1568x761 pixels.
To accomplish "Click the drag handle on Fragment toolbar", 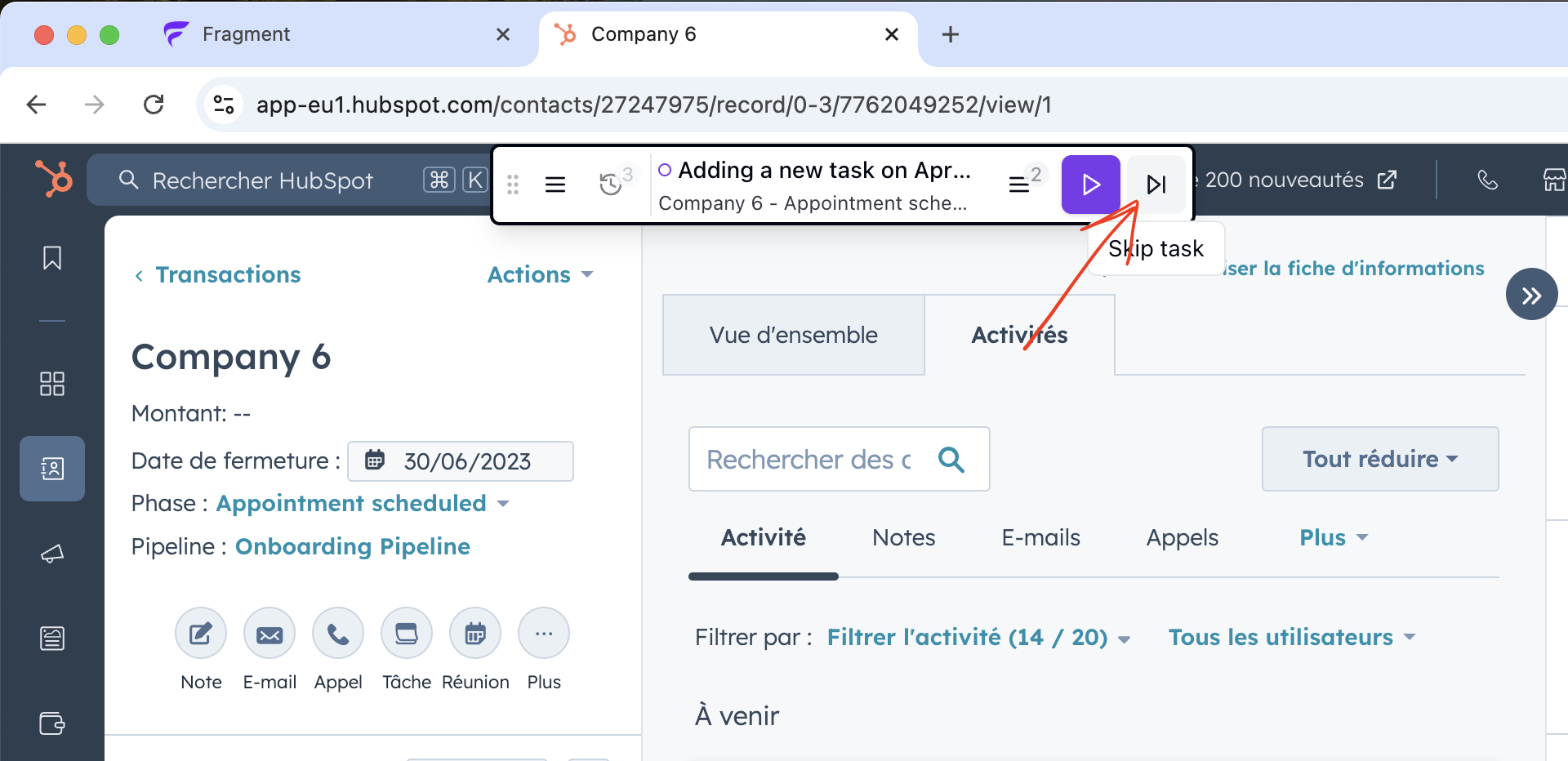I will pos(513,185).
